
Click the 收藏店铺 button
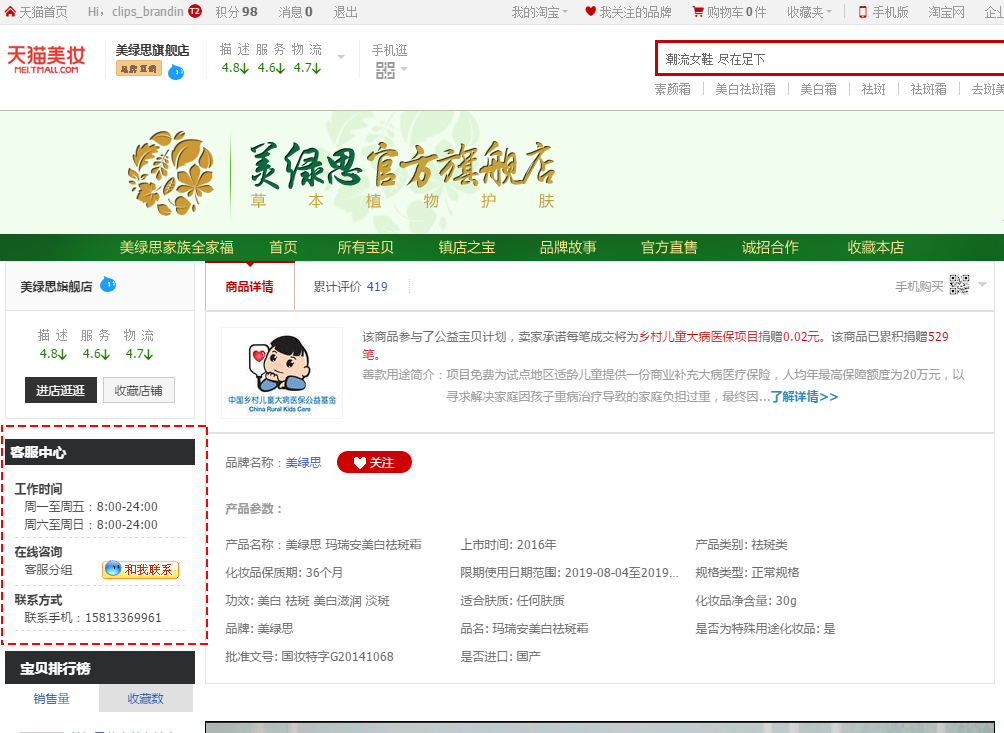click(x=139, y=390)
